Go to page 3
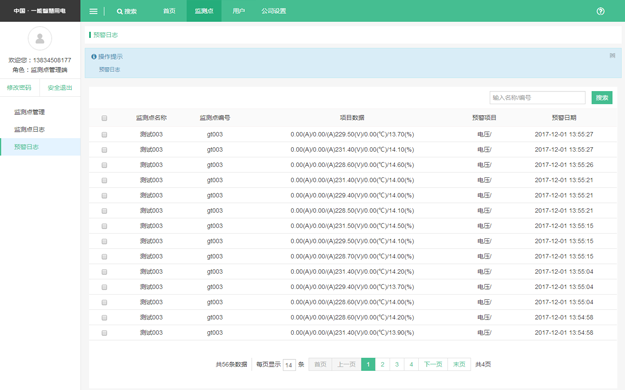The image size is (625, 390). pos(397,364)
